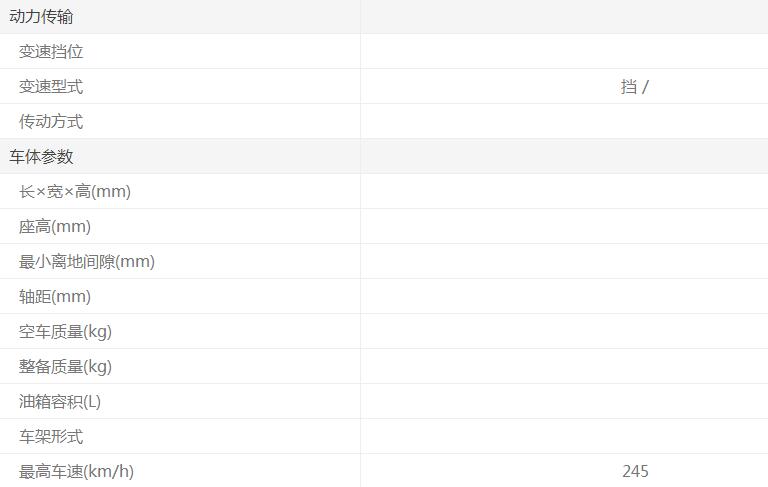Select the 变速挡位 row label
This screenshot has height=487, width=768.
(51, 52)
